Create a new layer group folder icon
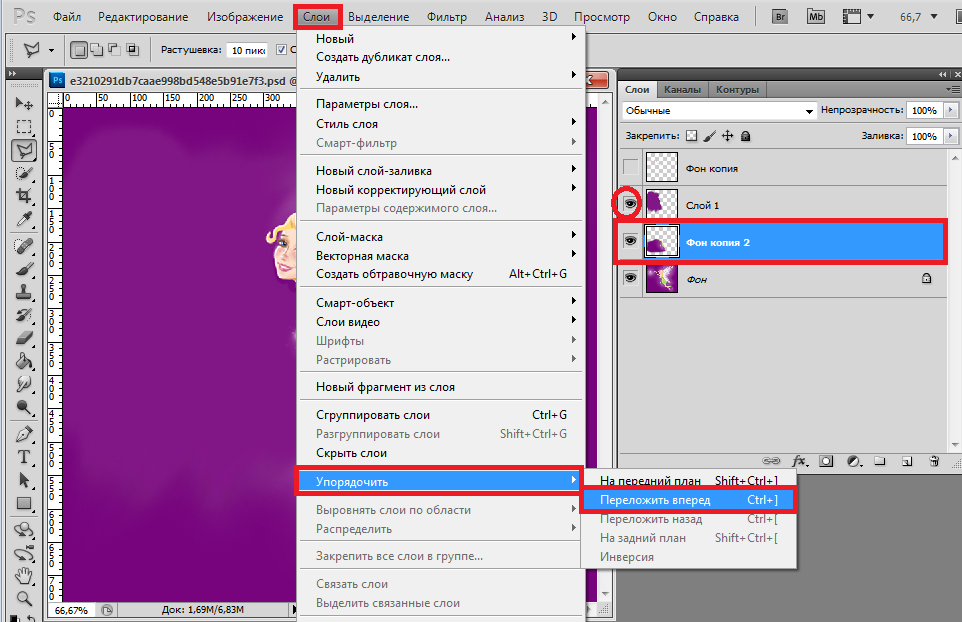 click(880, 461)
